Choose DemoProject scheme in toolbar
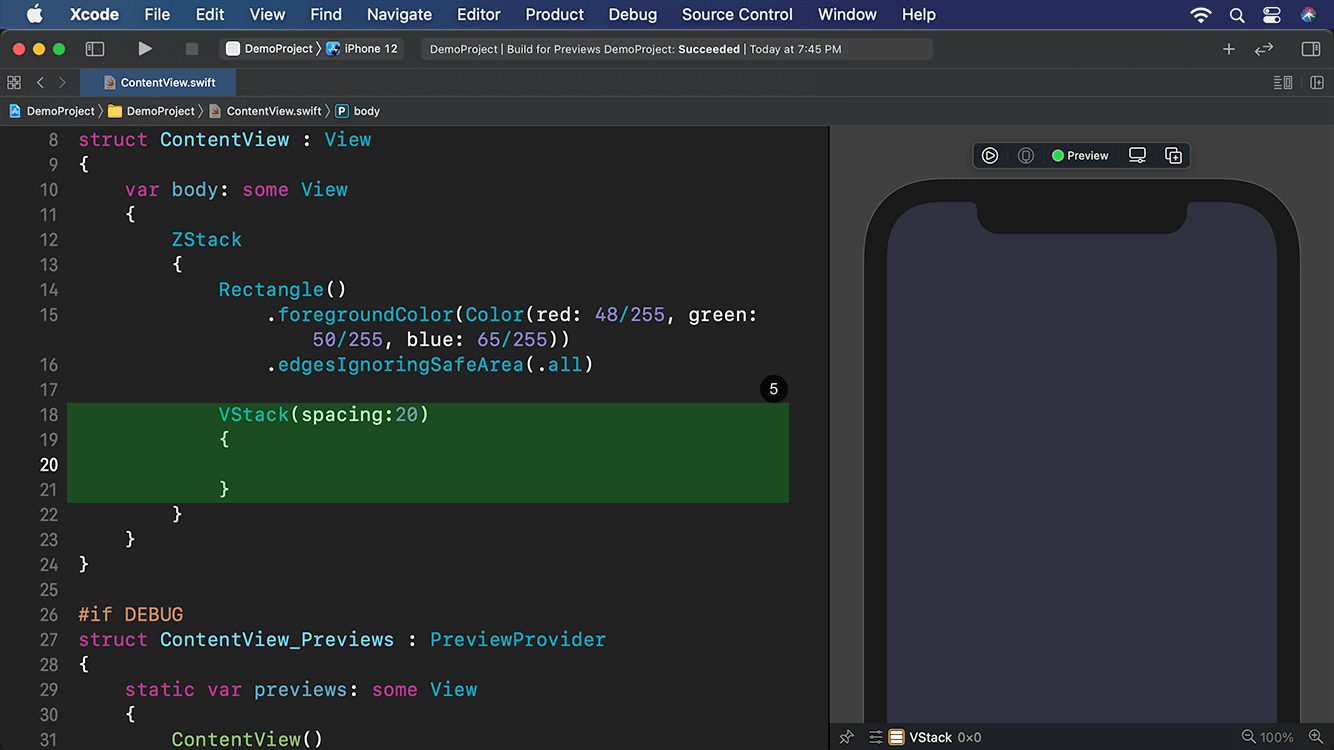The image size is (1334, 750). click(x=270, y=49)
